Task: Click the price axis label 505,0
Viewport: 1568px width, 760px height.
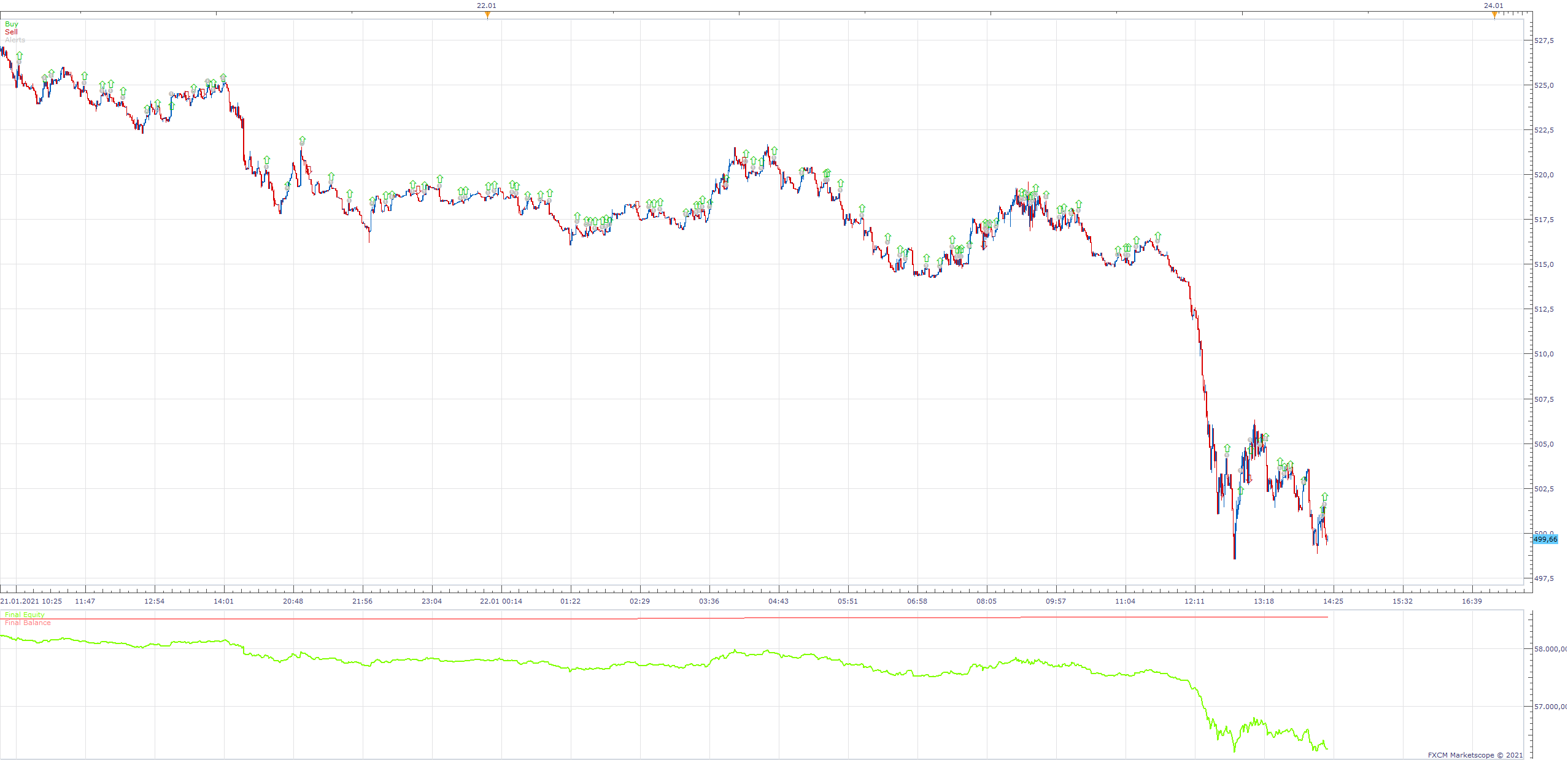Action: pyautogui.click(x=1544, y=444)
